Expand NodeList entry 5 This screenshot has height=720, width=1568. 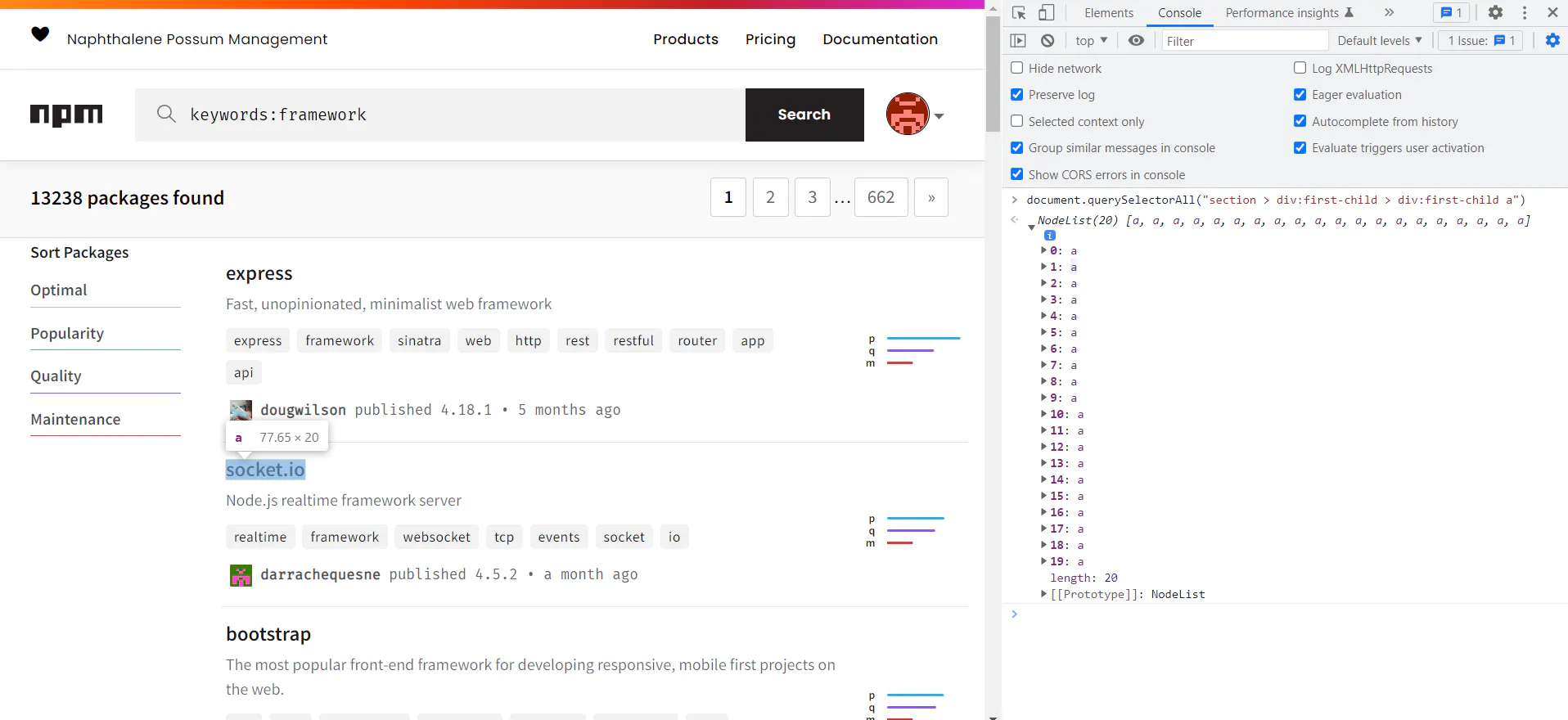[x=1044, y=332]
